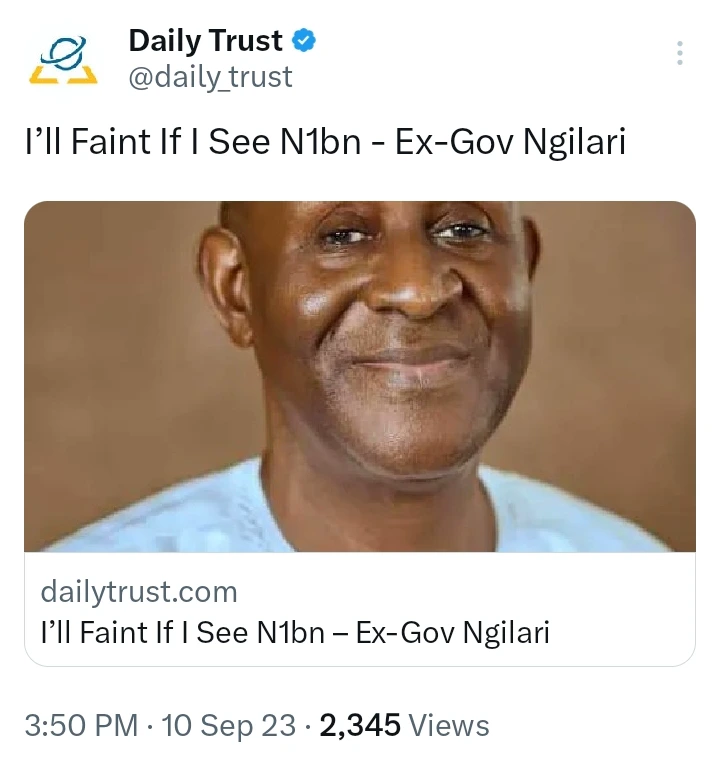Open the Daily Trust profile avatar
720x767 pixels.
[x=62, y=59]
